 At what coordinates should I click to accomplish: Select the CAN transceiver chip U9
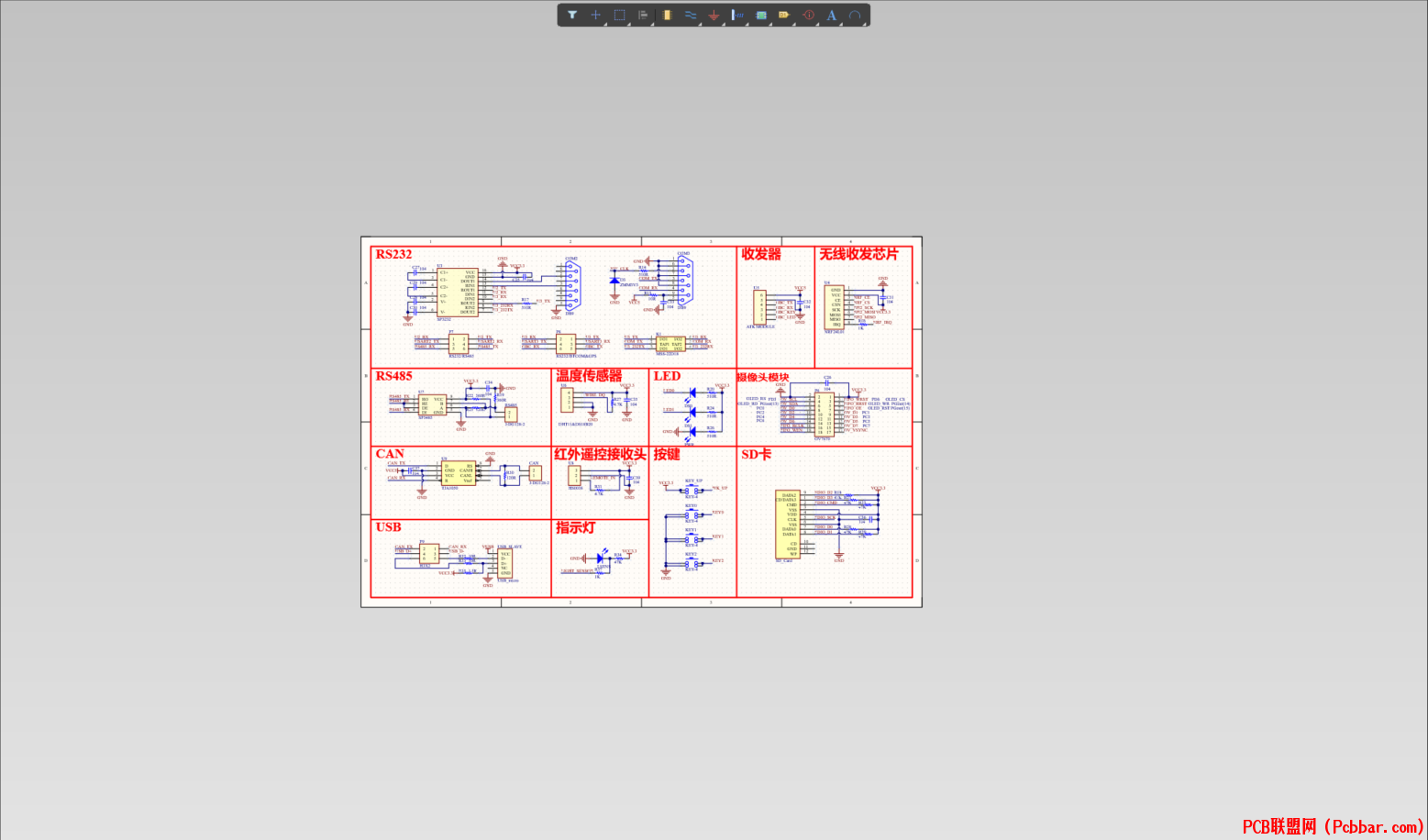459,472
